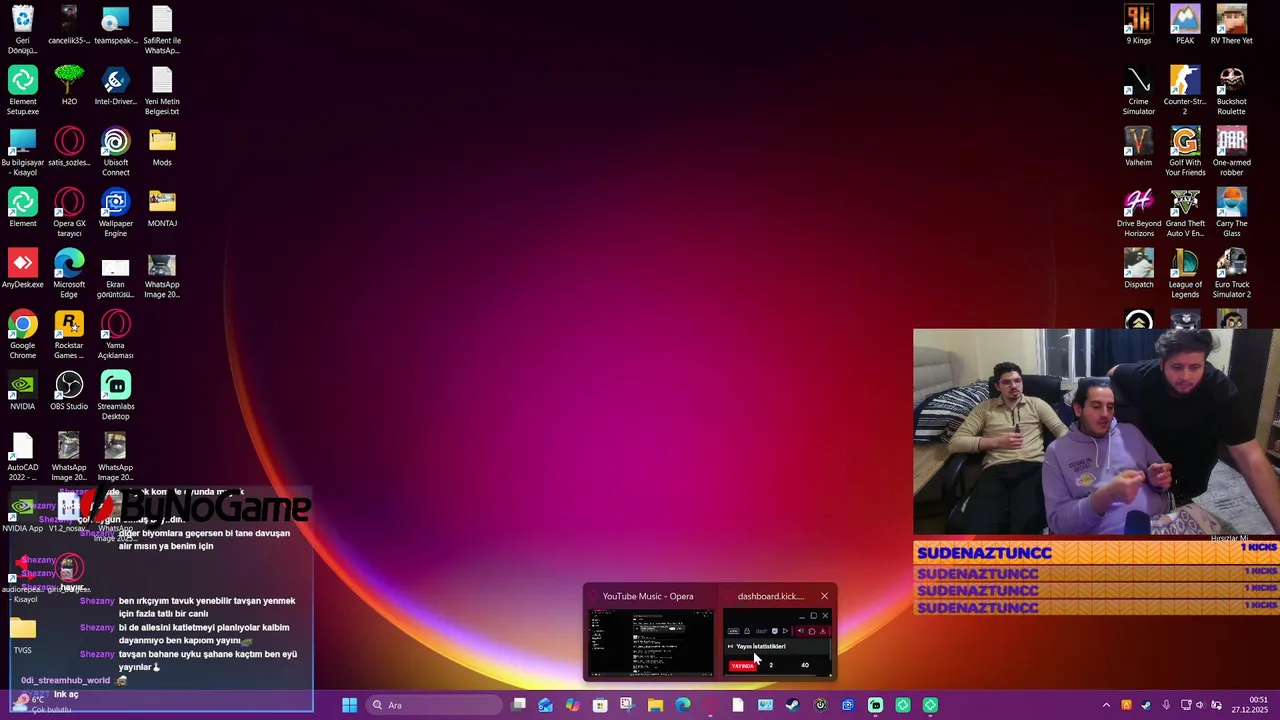The height and width of the screenshot is (720, 1280).
Task: Open the Ubisoft Connect shortcut
Action: [x=116, y=151]
